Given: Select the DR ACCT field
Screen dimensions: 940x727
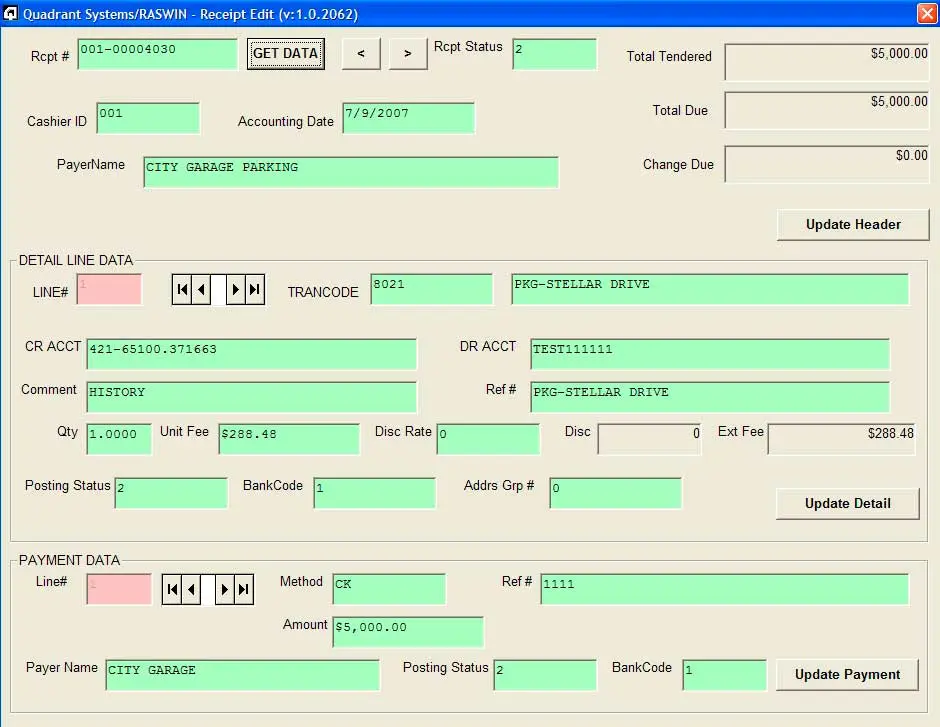Looking at the screenshot, I should 710,354.
